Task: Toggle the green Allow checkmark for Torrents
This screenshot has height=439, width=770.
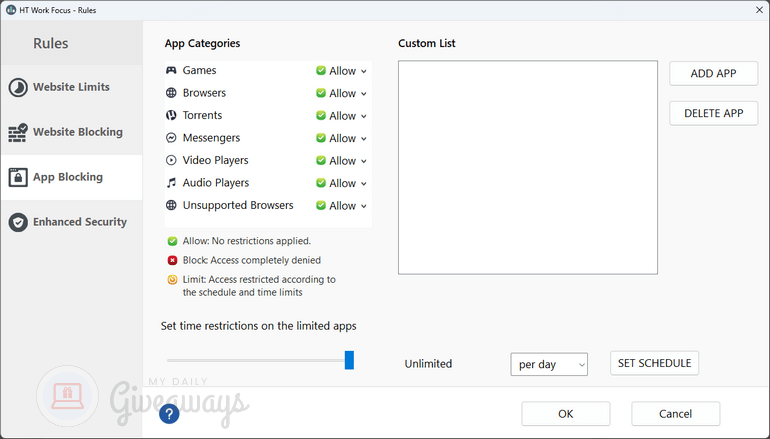Action: click(x=321, y=116)
